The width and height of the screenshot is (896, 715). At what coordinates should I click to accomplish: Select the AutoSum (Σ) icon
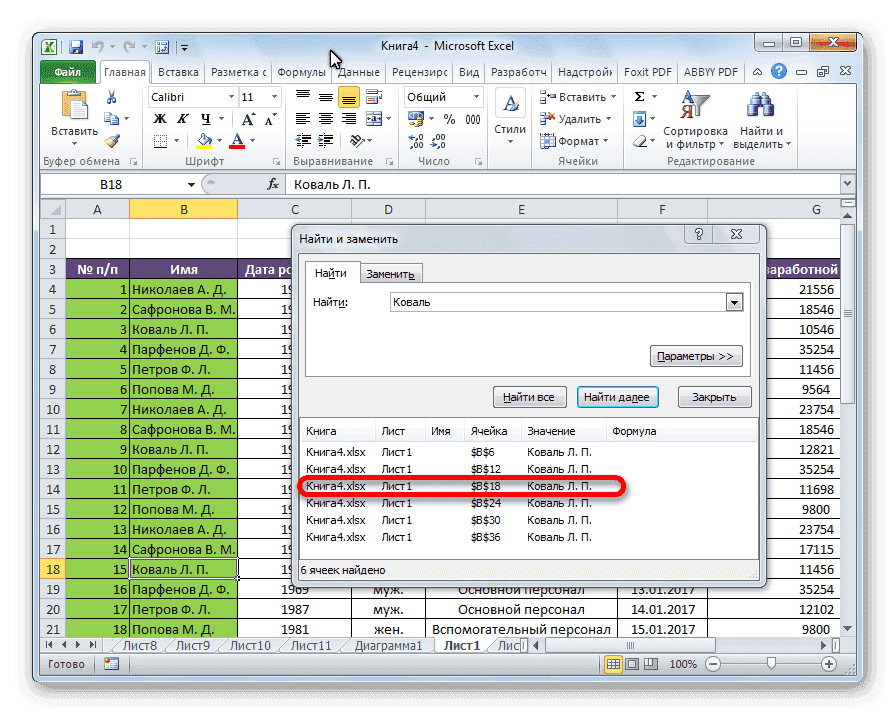[x=641, y=96]
